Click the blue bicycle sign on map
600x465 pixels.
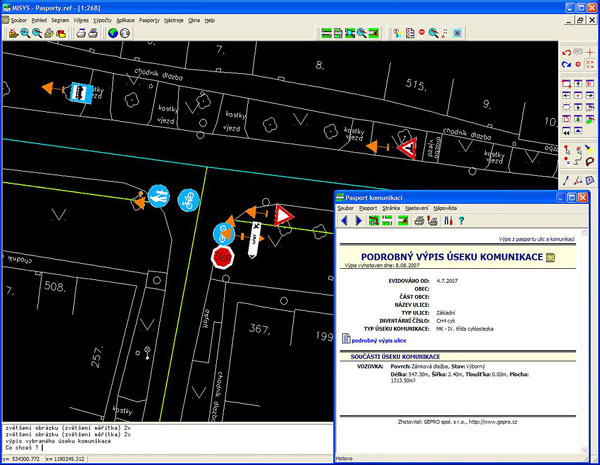[x=188, y=200]
